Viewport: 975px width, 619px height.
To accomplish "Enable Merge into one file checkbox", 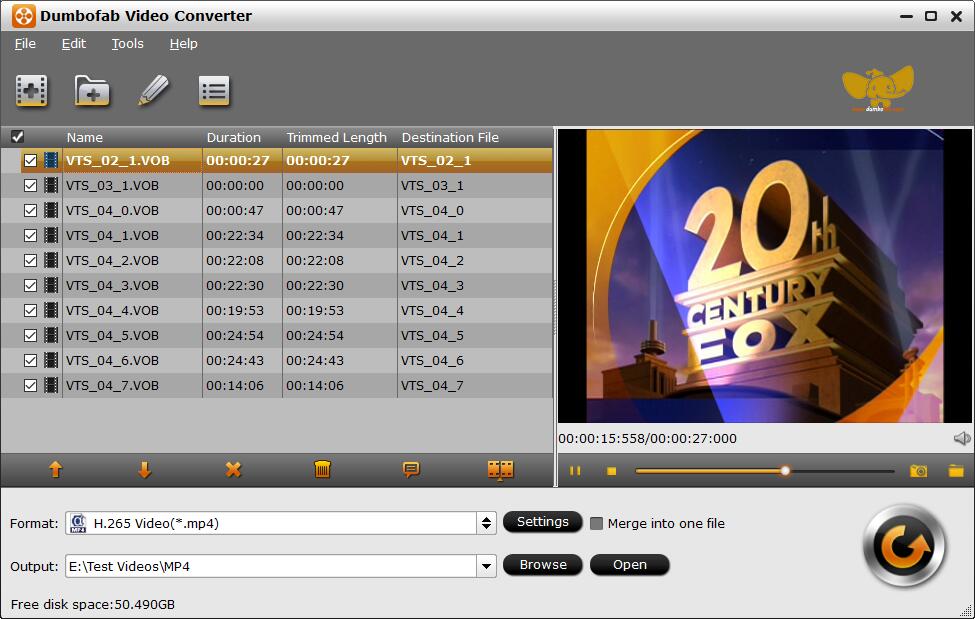I will click(596, 523).
